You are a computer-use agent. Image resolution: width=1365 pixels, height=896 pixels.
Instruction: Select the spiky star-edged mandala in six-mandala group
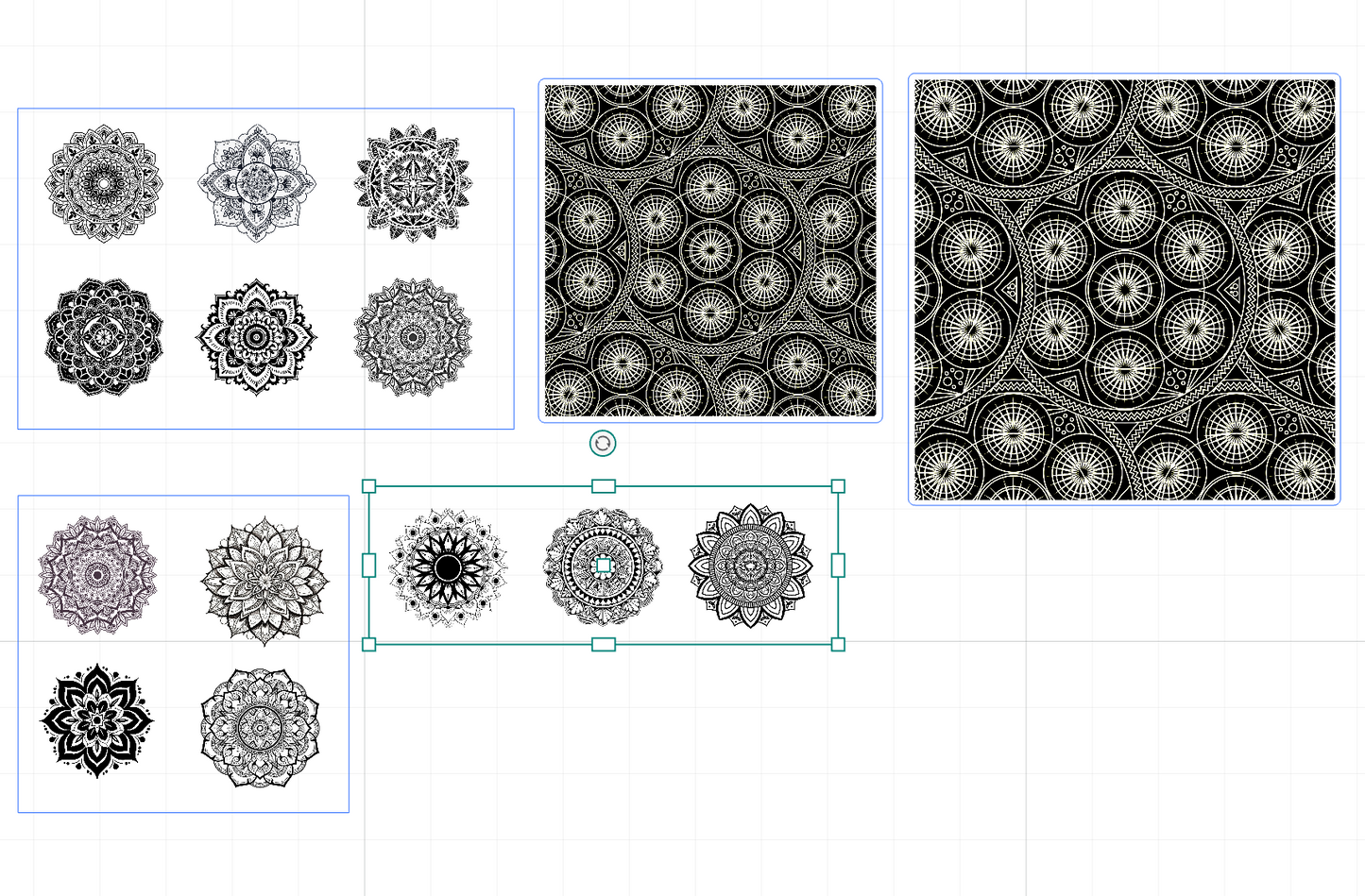(x=413, y=182)
